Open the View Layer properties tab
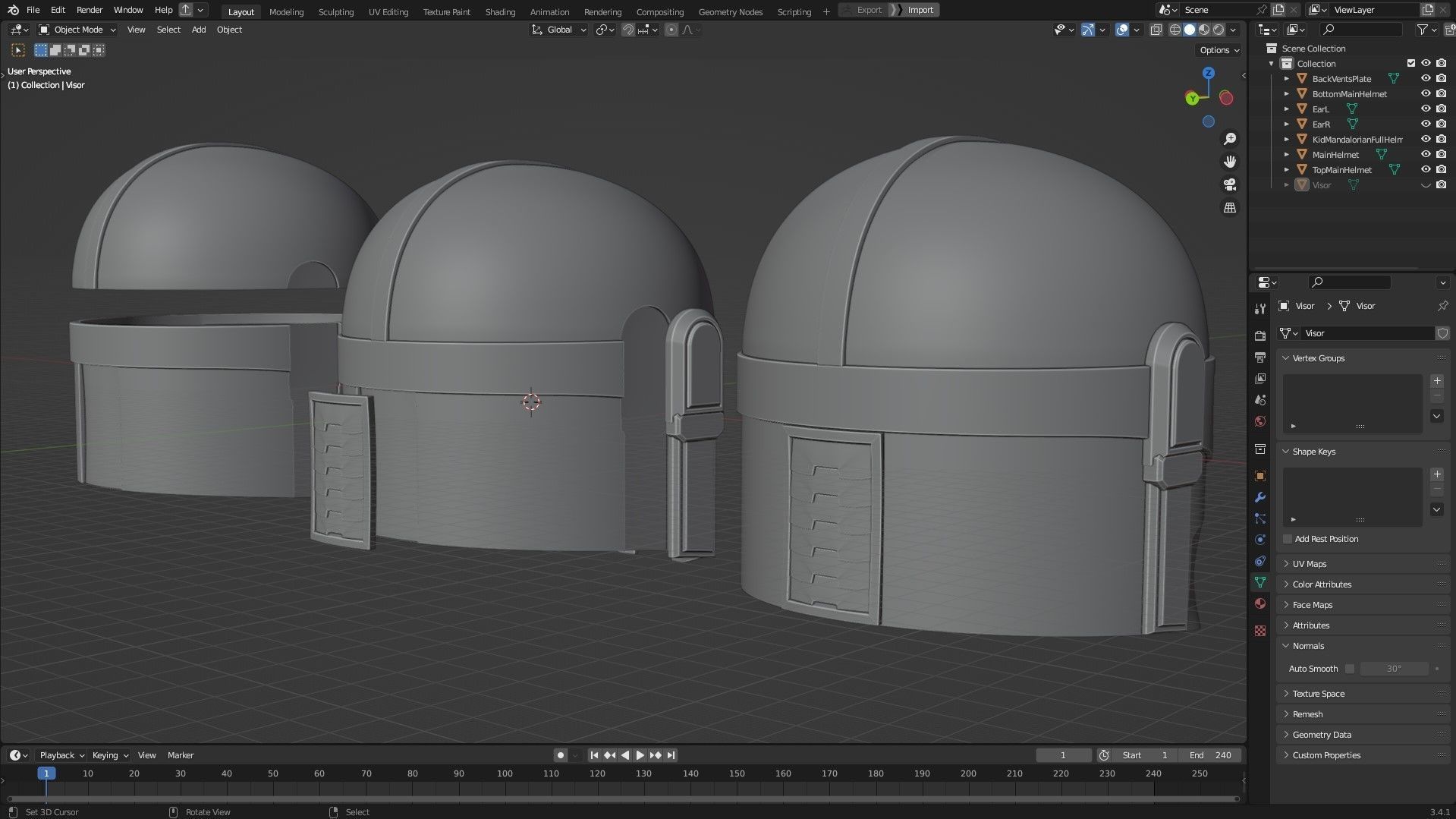This screenshot has height=819, width=1456. point(1260,378)
